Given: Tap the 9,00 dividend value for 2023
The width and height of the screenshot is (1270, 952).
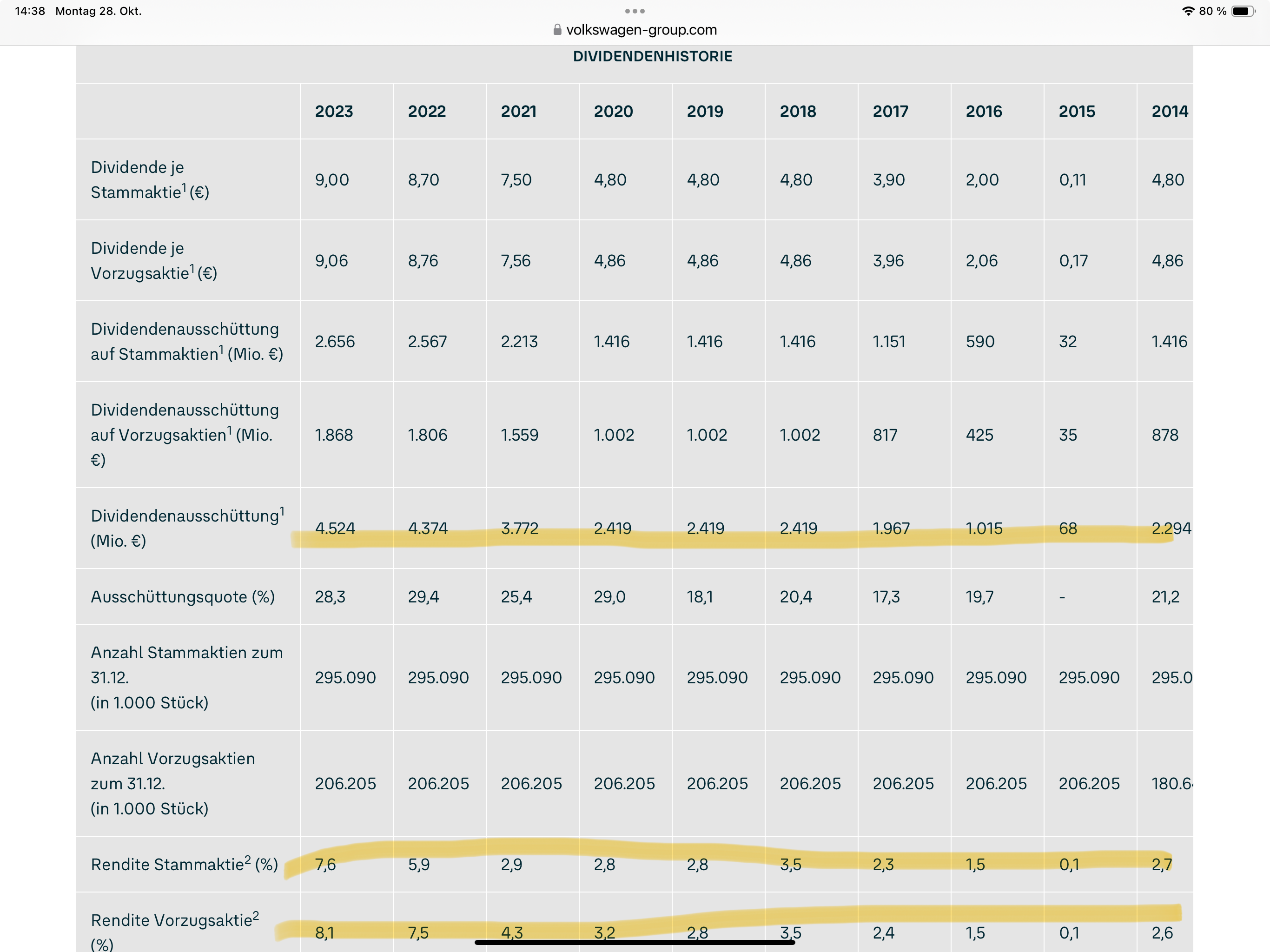Looking at the screenshot, I should (x=331, y=180).
